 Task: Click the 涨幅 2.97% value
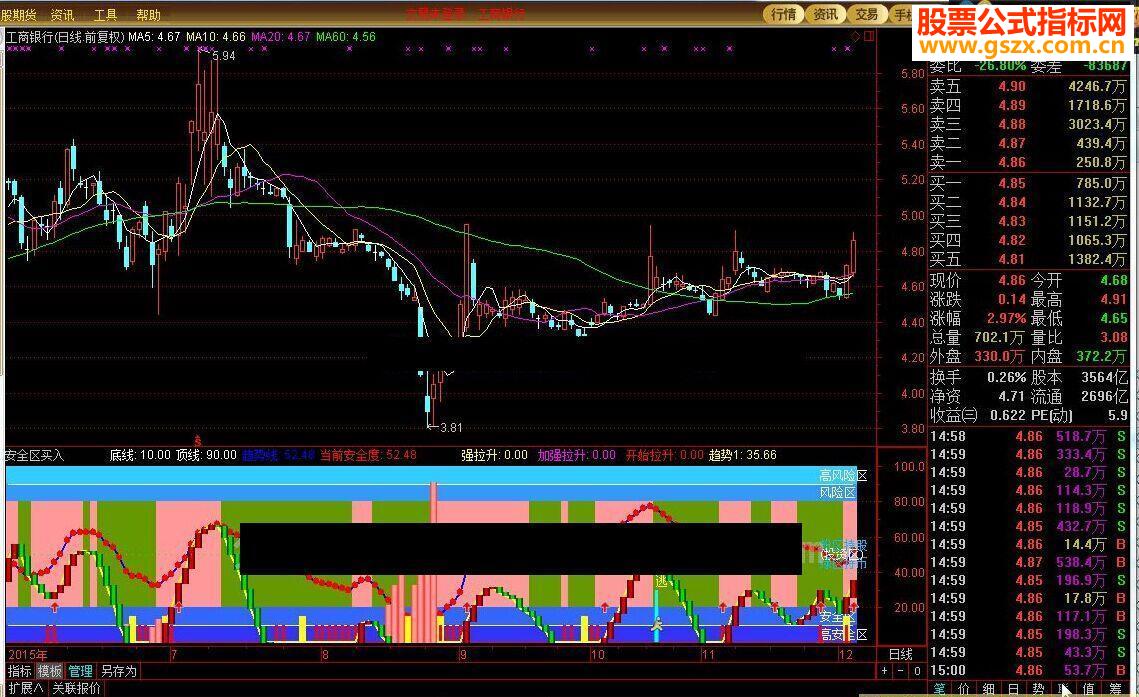tap(1007, 318)
